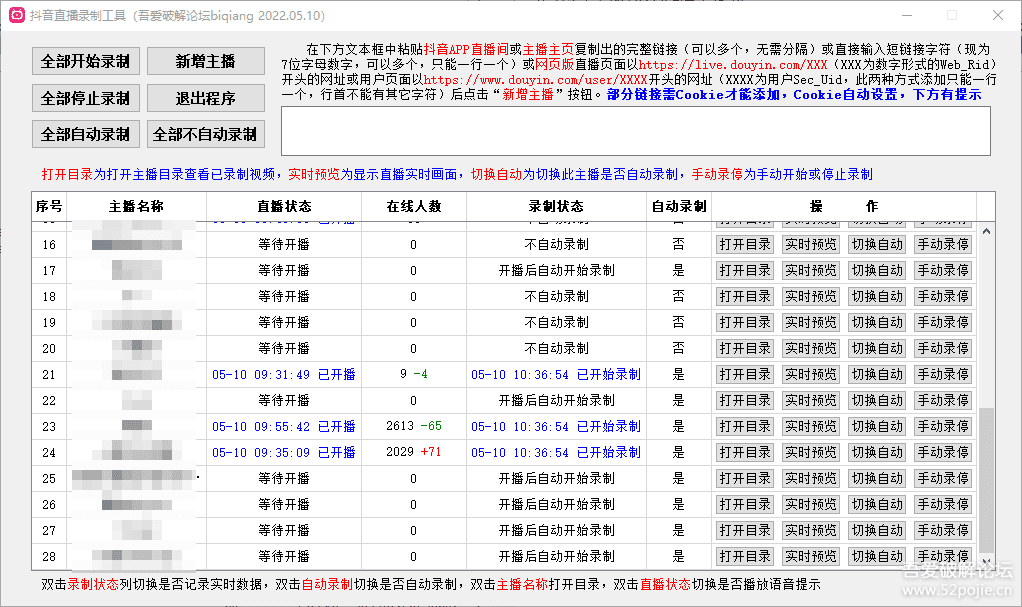This screenshot has width=1022, height=607.
Task: Click 退出程序 button
Action: (x=205, y=98)
